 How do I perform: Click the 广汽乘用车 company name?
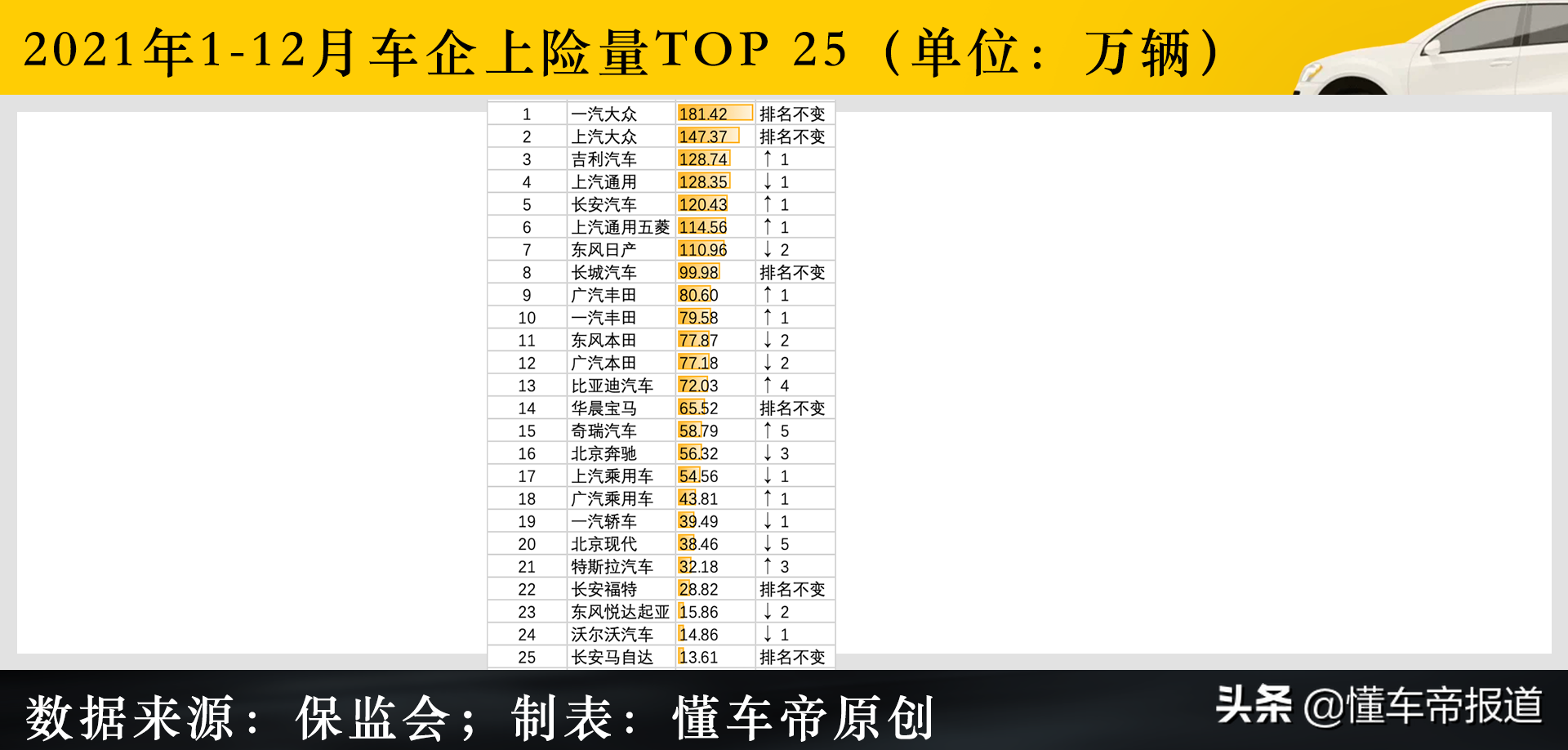(x=612, y=498)
